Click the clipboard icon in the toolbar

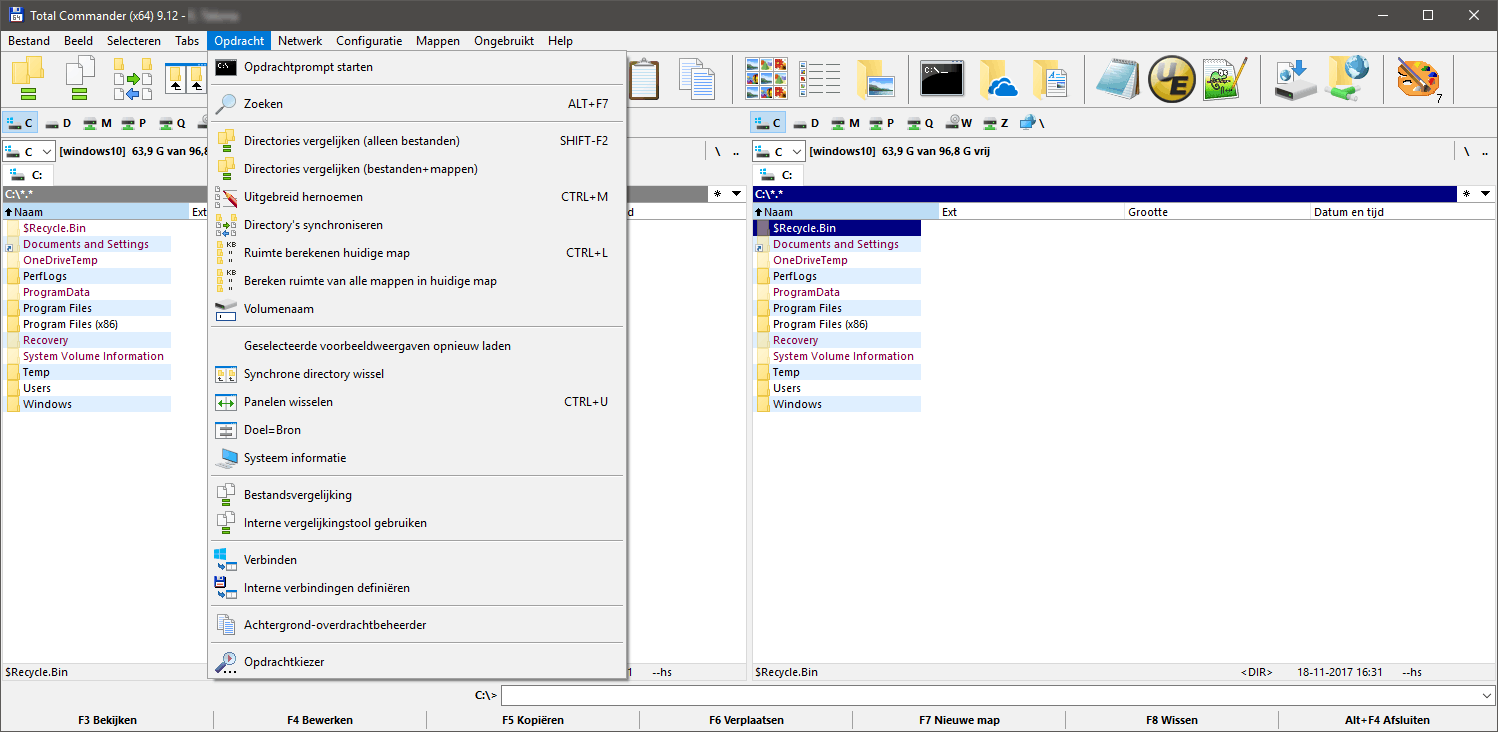coord(643,78)
